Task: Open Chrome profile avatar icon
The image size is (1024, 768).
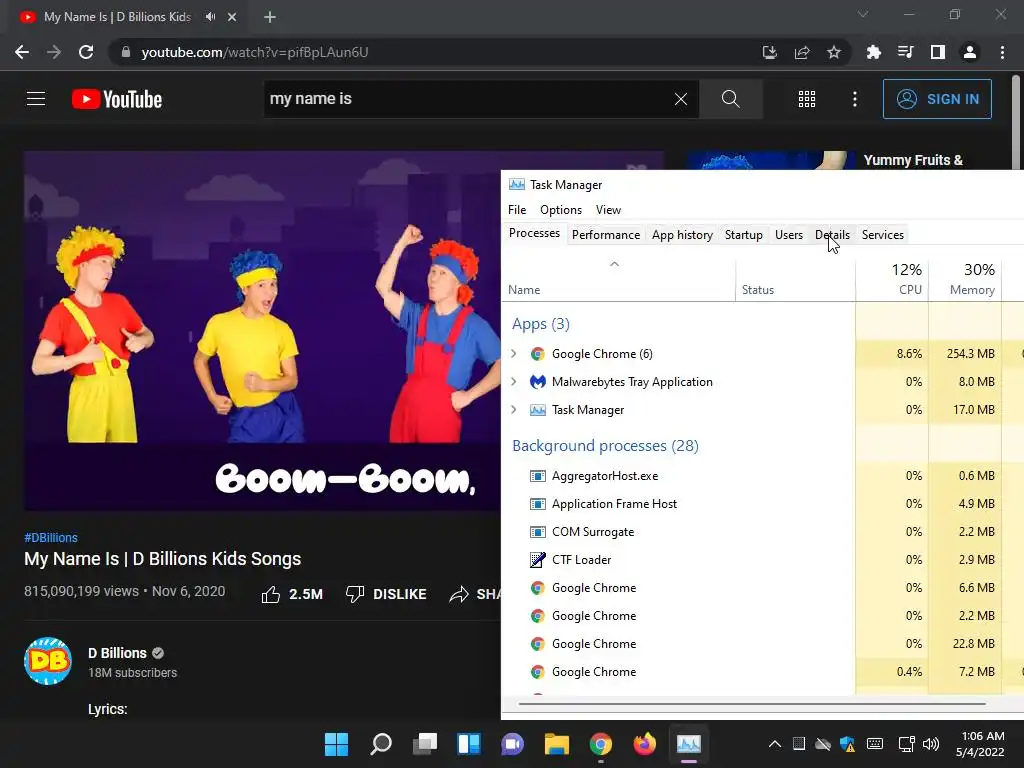Action: [970, 52]
